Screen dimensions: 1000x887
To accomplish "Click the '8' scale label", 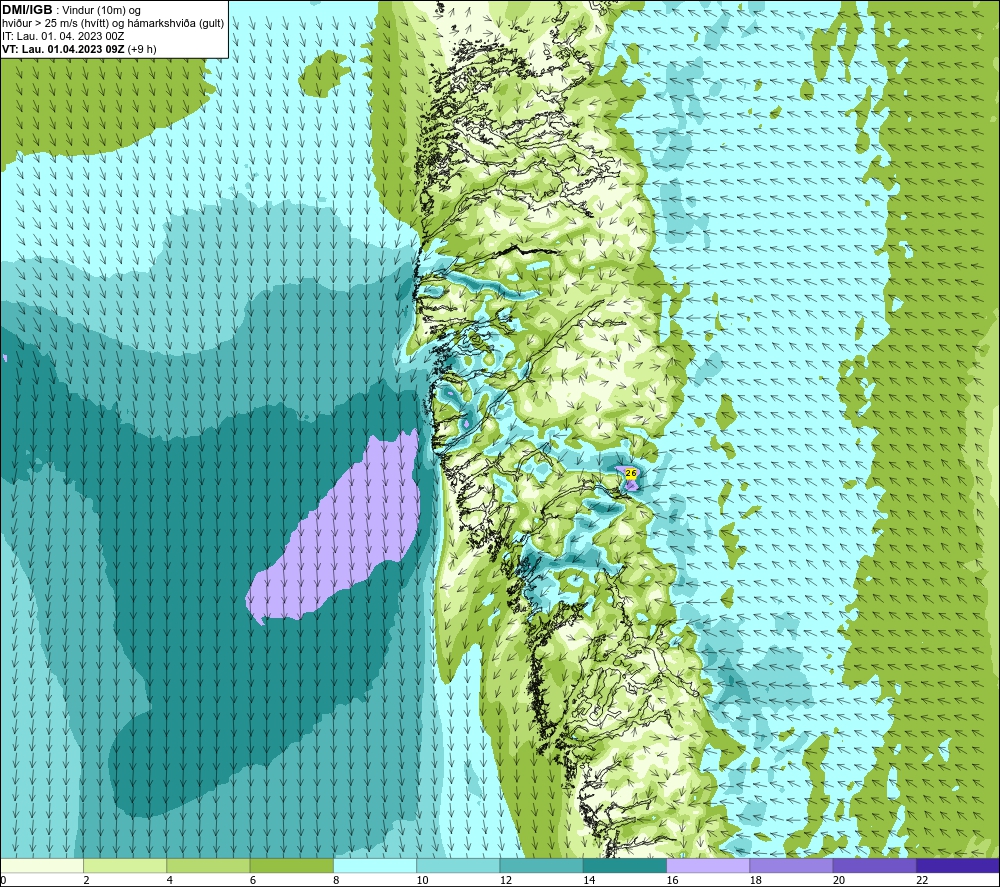I will coord(336,880).
